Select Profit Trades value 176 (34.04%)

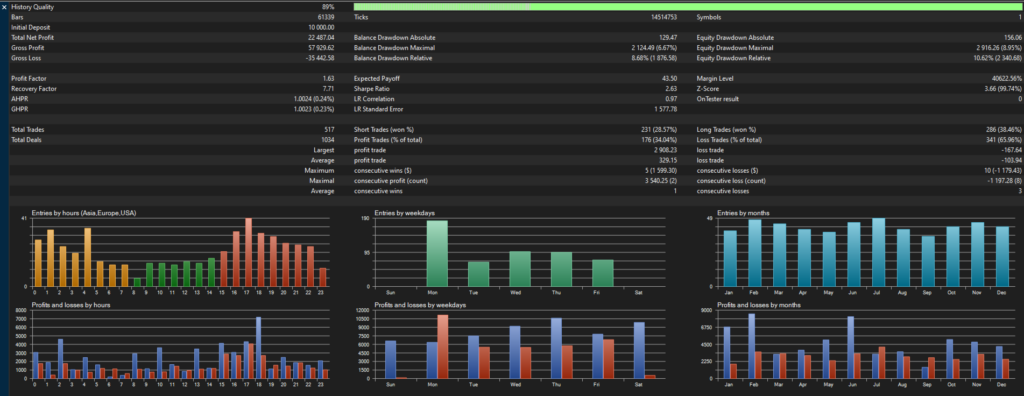coord(660,140)
